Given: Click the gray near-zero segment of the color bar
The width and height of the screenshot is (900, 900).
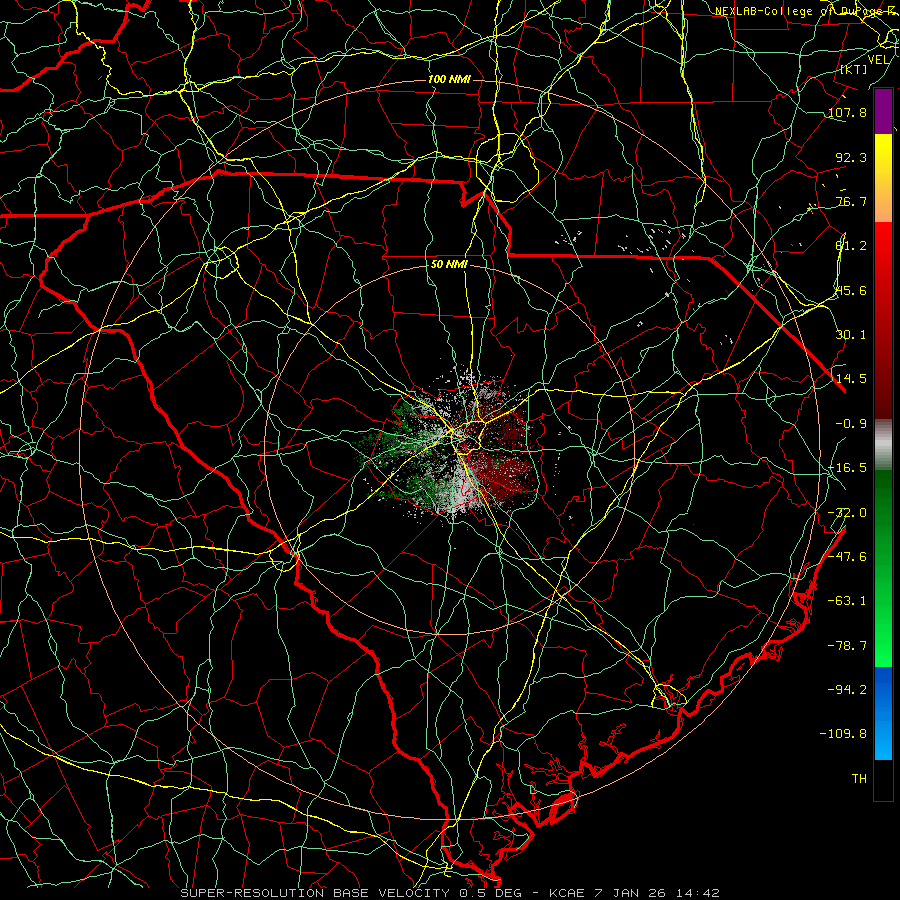Looking at the screenshot, I should (883, 445).
